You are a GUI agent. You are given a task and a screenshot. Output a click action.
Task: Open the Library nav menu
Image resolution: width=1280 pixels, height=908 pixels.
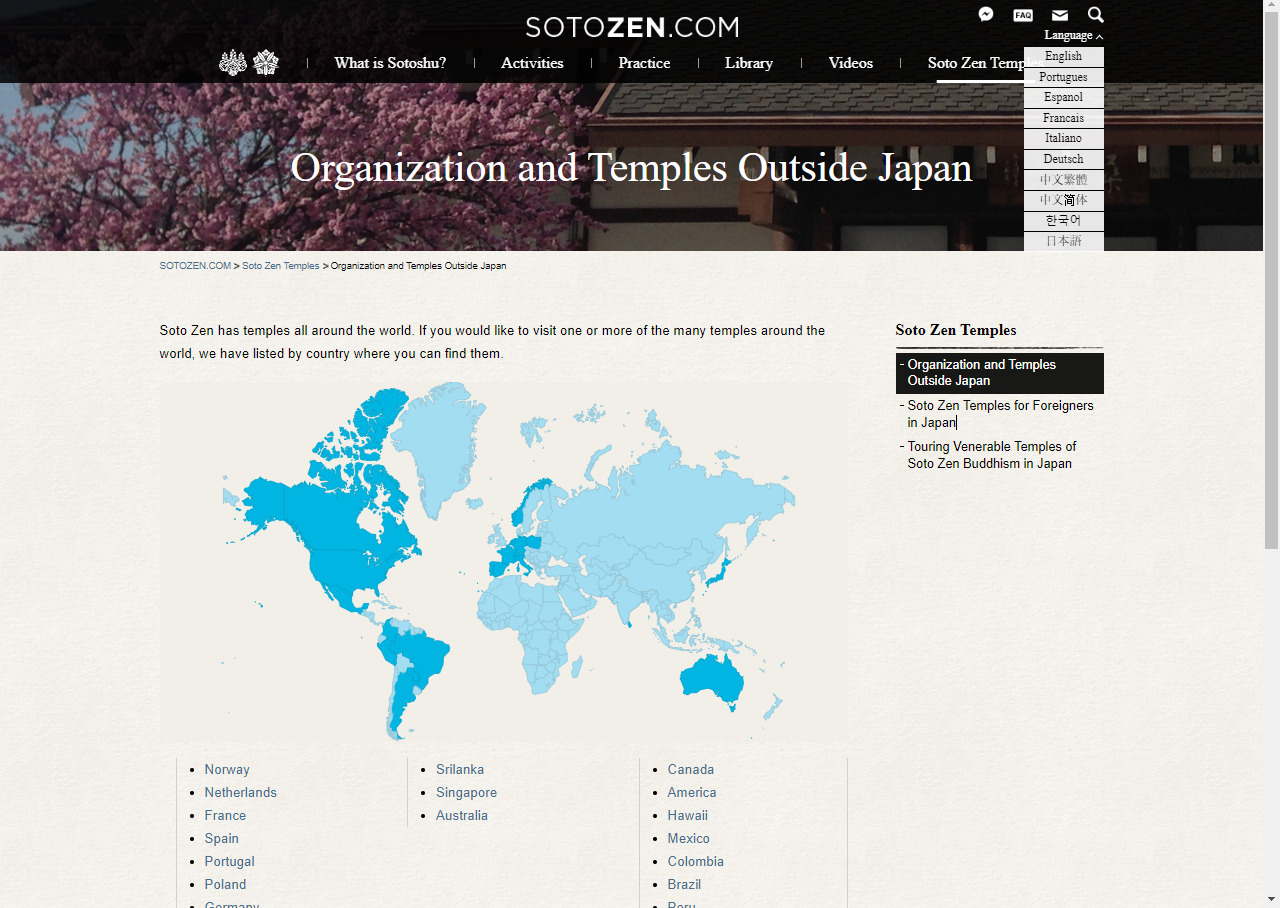(x=749, y=63)
